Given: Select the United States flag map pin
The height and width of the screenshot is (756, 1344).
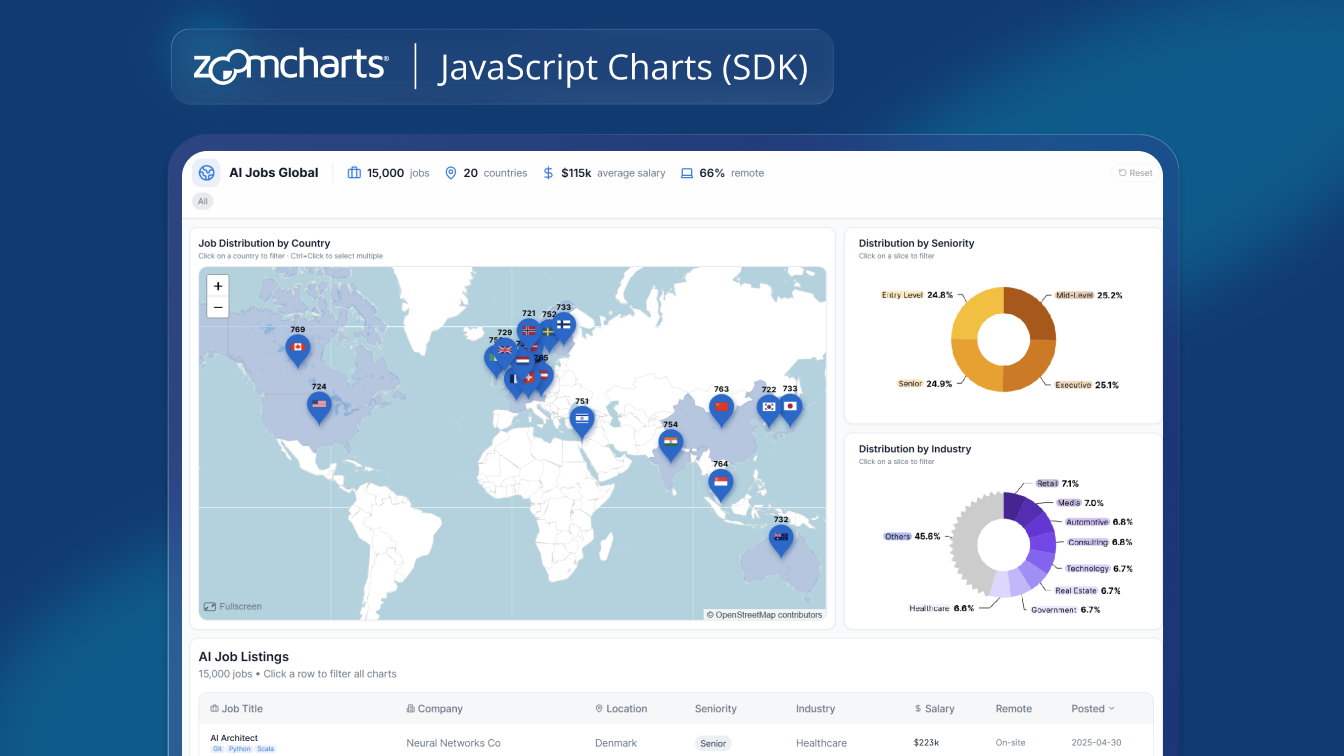Looking at the screenshot, I should point(319,405).
